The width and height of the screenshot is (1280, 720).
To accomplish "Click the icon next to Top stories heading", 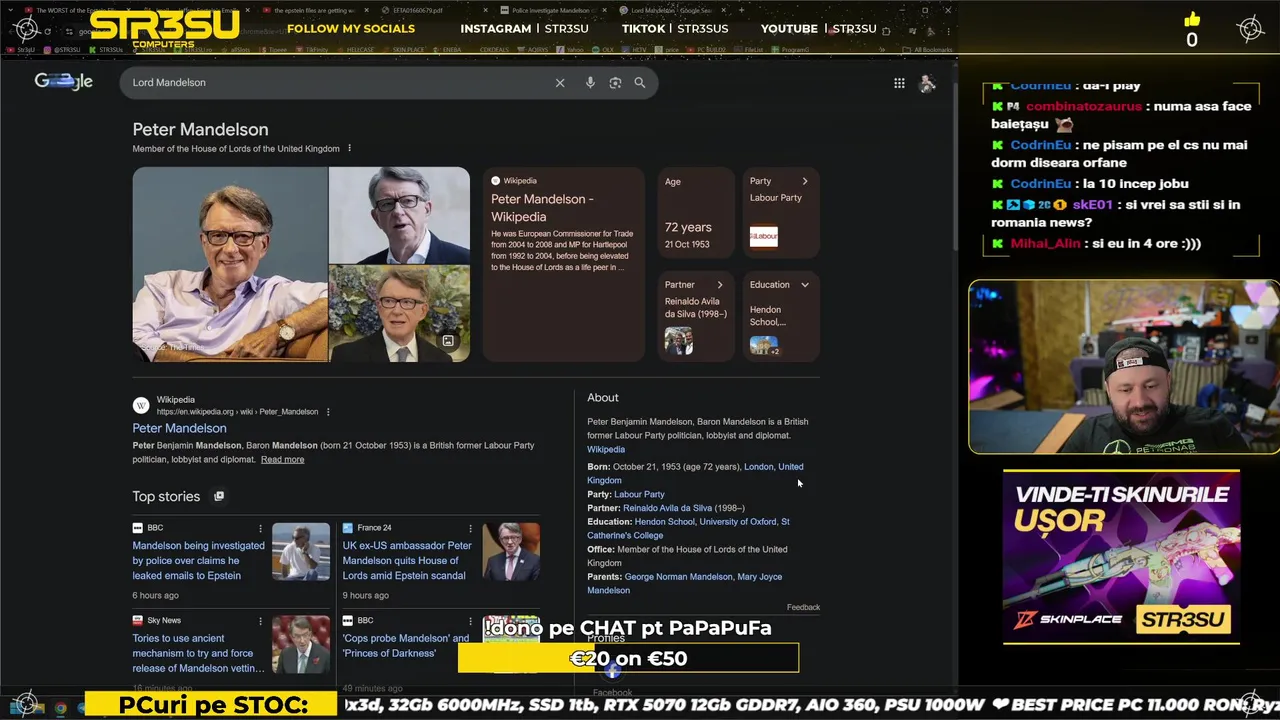I will (x=219, y=496).
